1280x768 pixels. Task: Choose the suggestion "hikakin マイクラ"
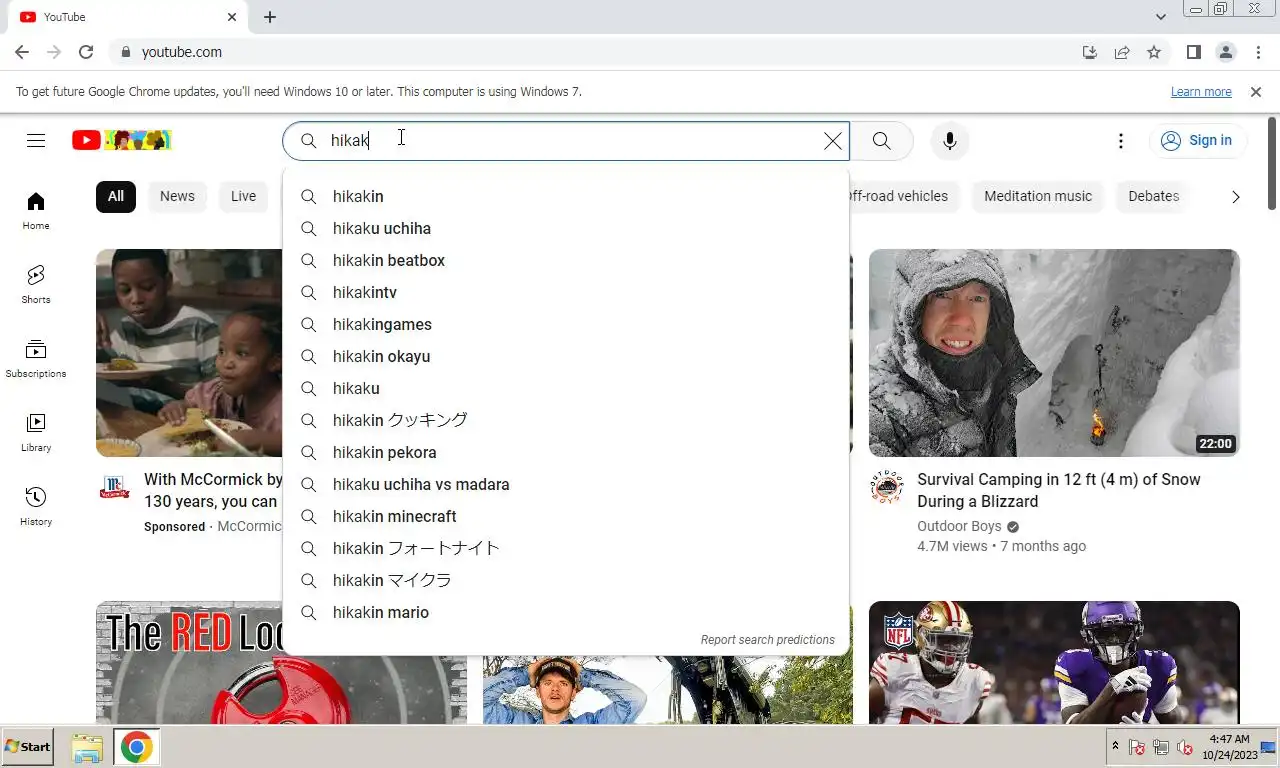tap(566, 580)
